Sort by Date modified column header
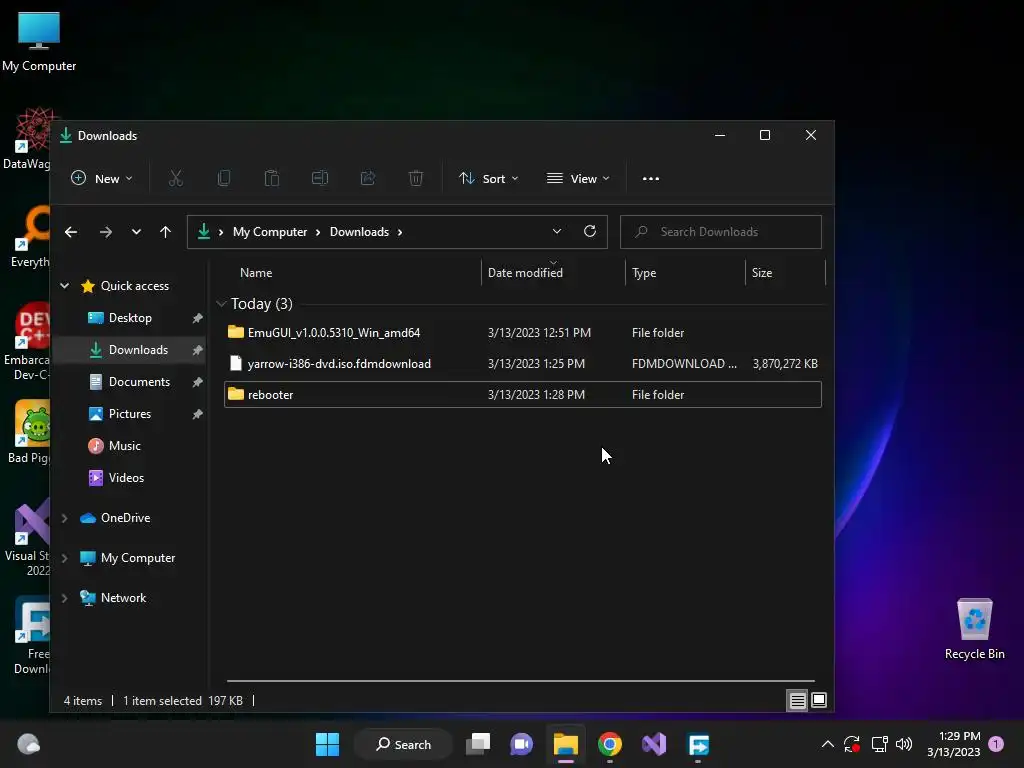The width and height of the screenshot is (1024, 768). (553, 273)
